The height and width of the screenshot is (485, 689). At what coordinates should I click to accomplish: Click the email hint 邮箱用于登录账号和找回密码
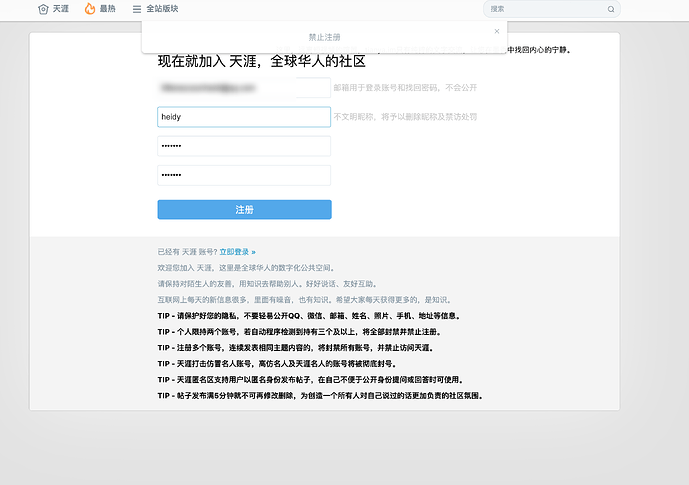(405, 88)
